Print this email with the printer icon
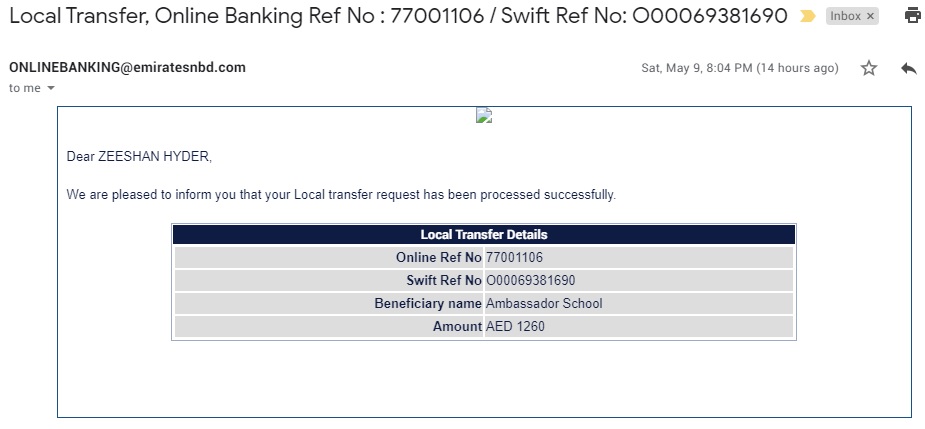The width and height of the screenshot is (925, 429). tap(912, 16)
